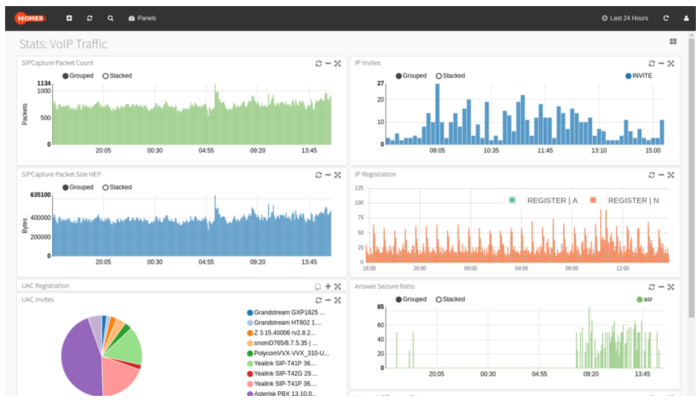The width and height of the screenshot is (700, 402).
Task: Refresh the SIPCapture Packet Count panel
Action: click(x=318, y=63)
